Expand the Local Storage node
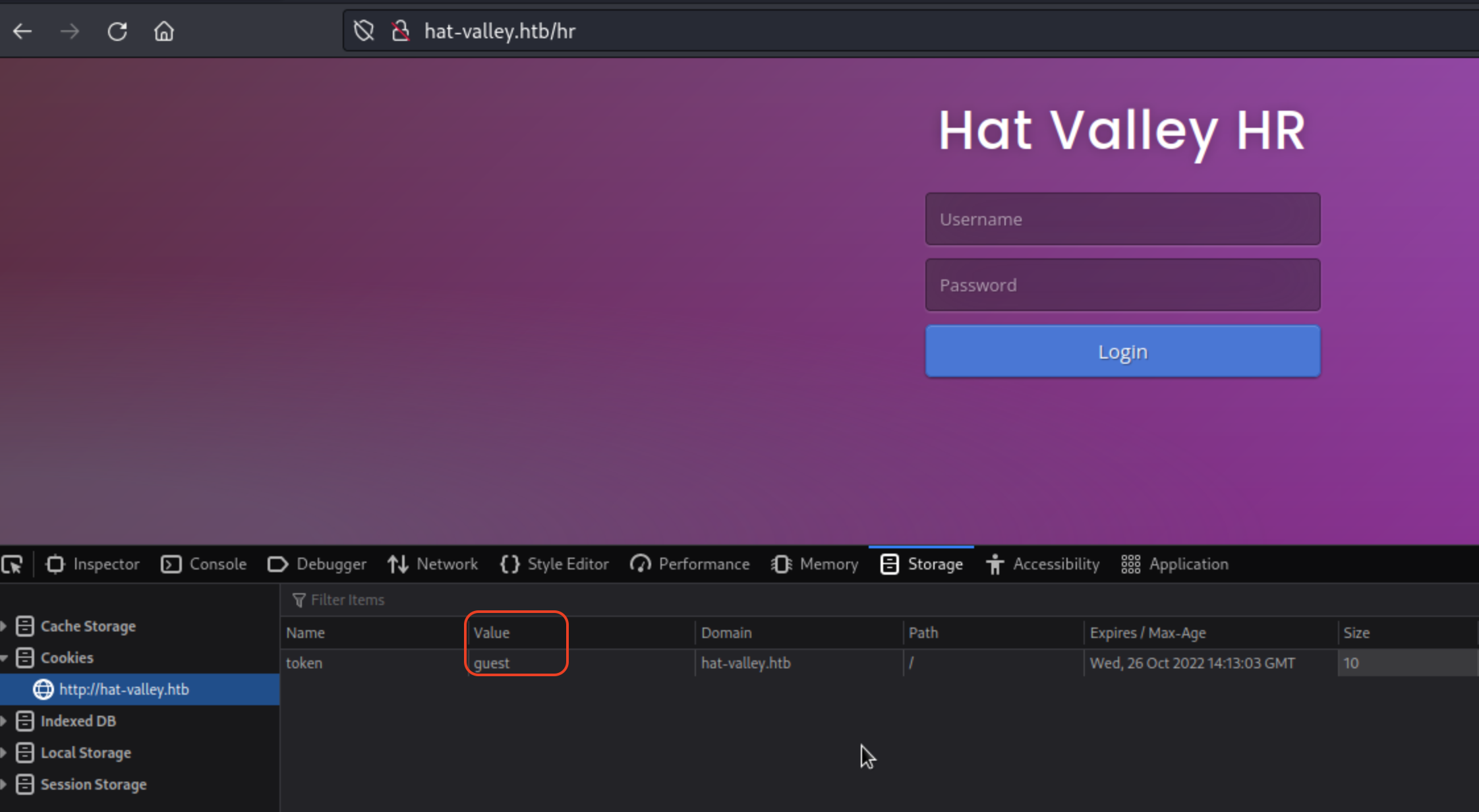1479x812 pixels. (x=4, y=753)
